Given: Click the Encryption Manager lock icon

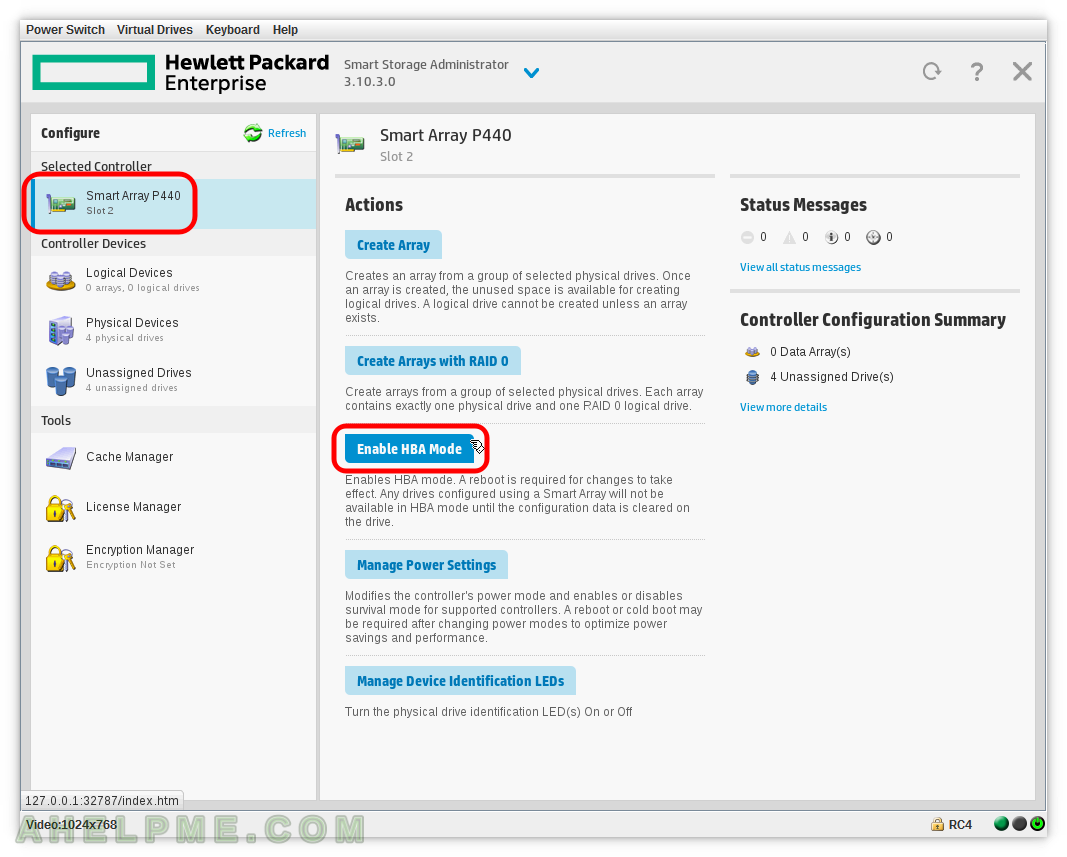Looking at the screenshot, I should pyautogui.click(x=60, y=557).
